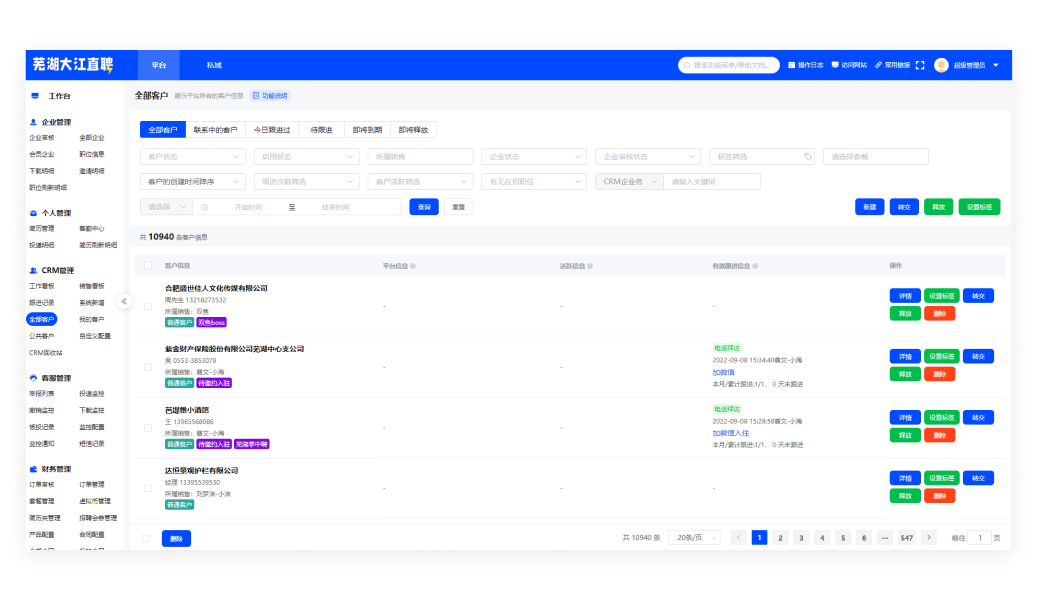Click the 功能说明 help icon
Viewport: 1038px width, 600px height.
click(256, 96)
